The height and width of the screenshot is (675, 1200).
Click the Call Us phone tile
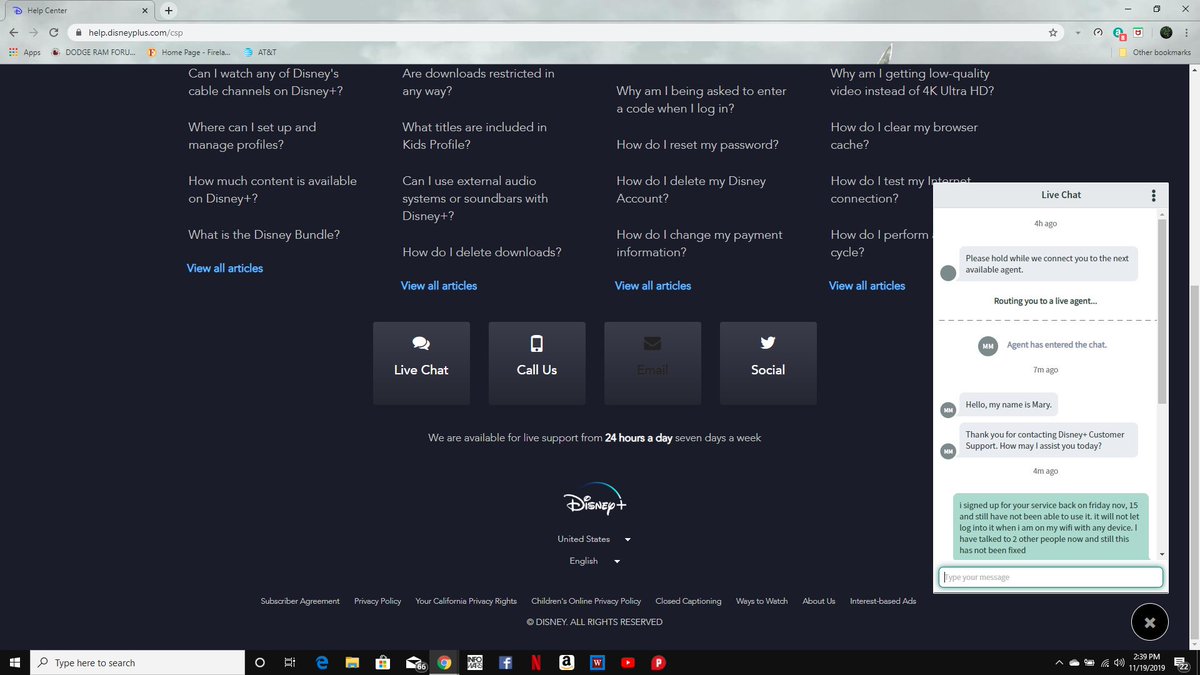pyautogui.click(x=537, y=363)
